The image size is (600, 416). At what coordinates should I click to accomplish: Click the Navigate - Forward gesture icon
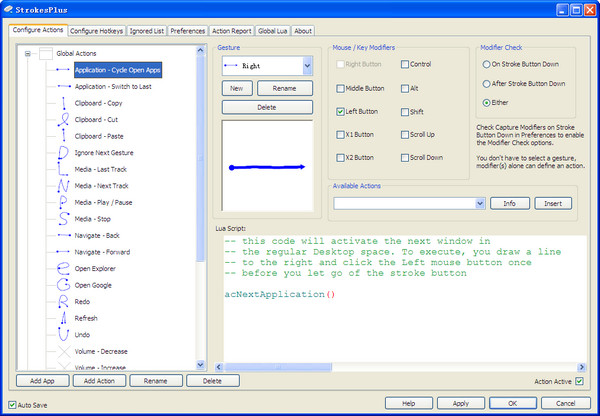click(x=64, y=252)
